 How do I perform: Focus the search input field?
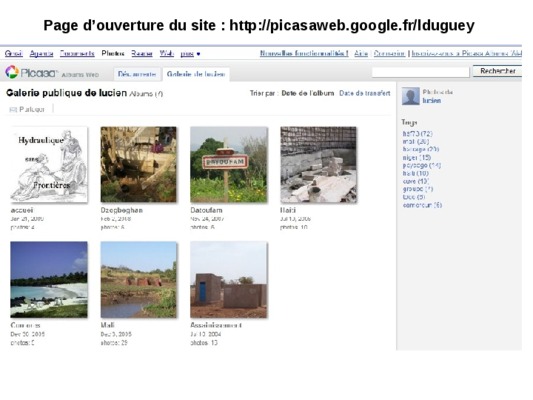420,72
